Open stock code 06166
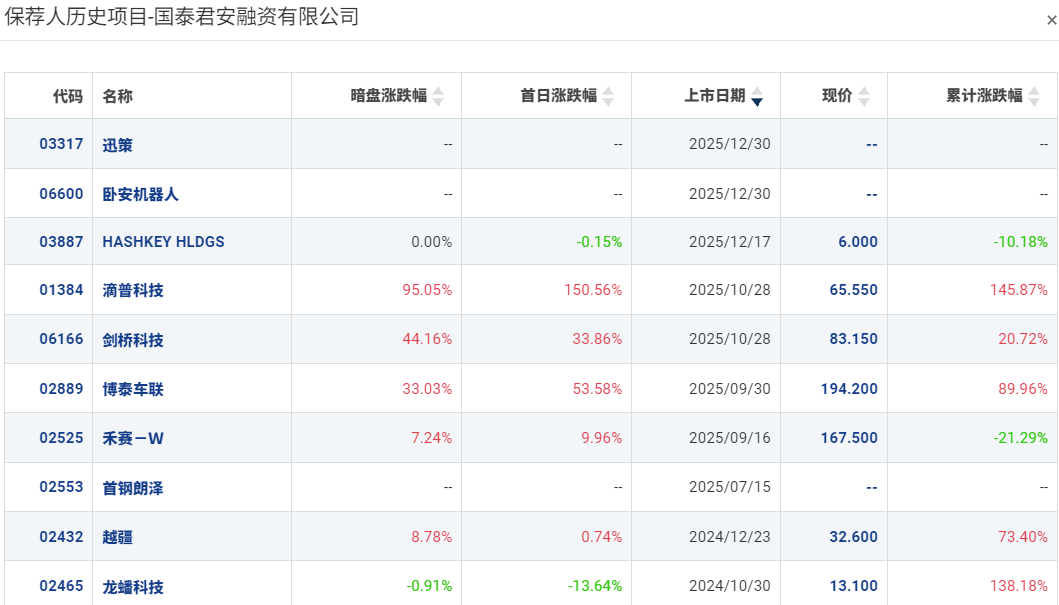 coord(61,339)
